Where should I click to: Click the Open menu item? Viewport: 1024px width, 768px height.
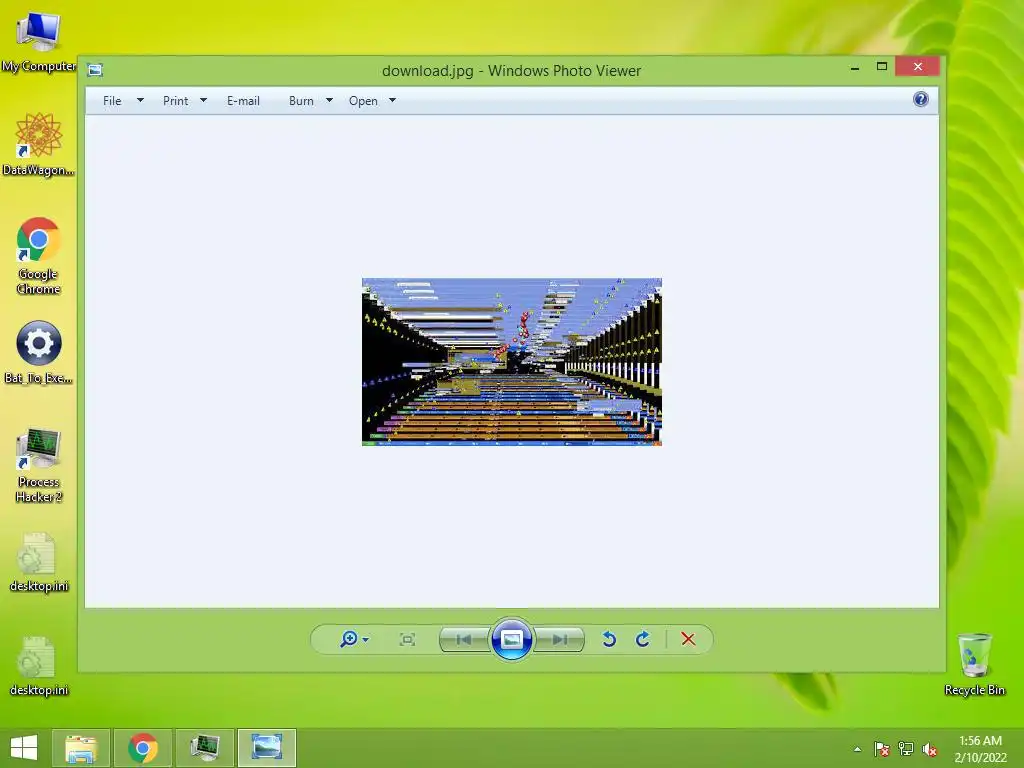tap(363, 101)
